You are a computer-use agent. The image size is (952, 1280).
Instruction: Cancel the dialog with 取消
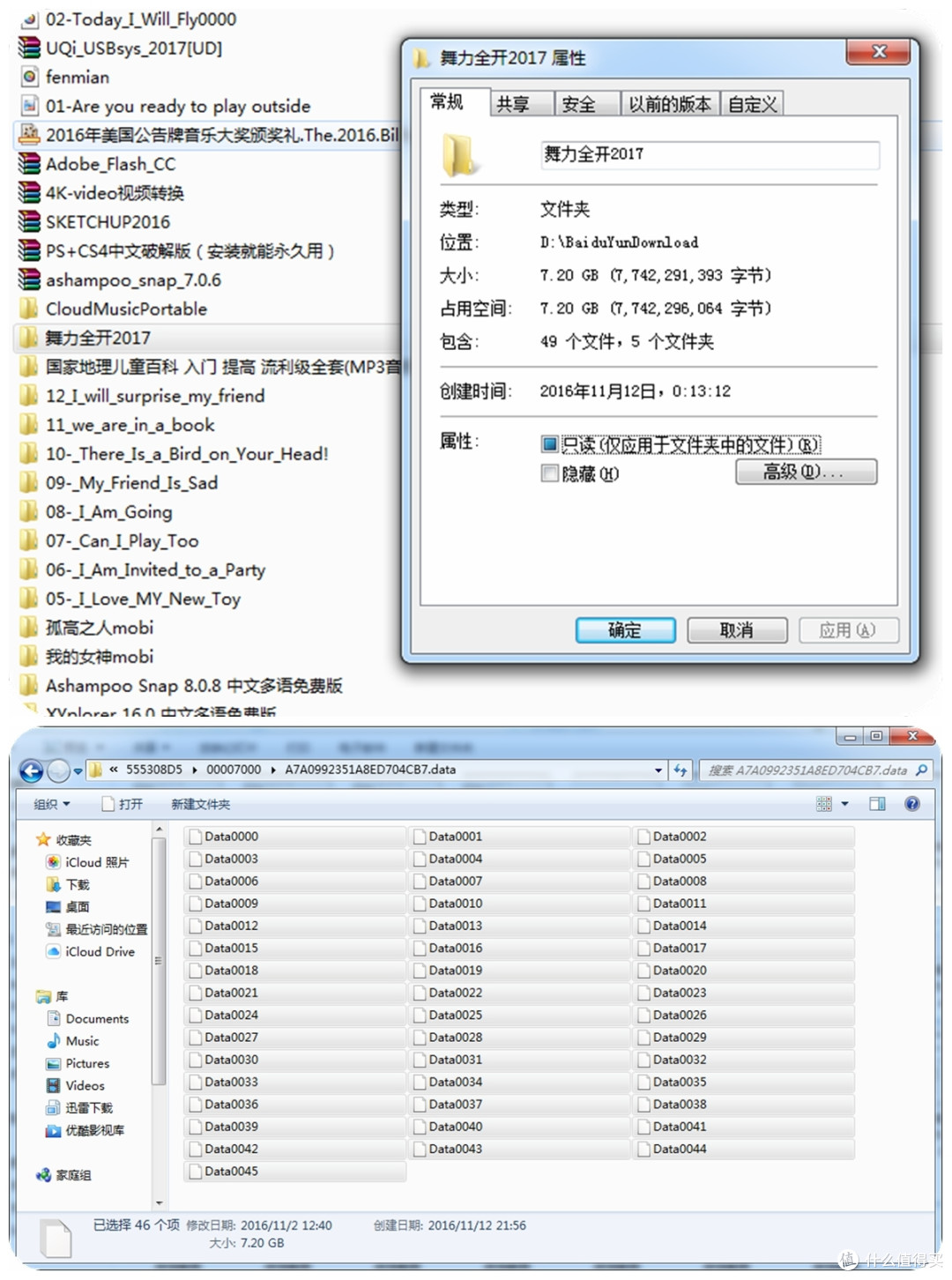coord(737,629)
